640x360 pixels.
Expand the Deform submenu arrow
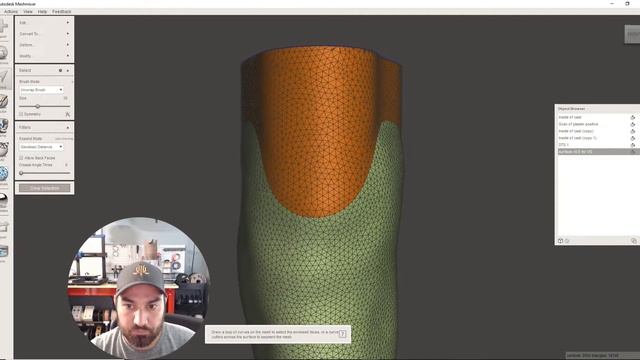[68, 44]
